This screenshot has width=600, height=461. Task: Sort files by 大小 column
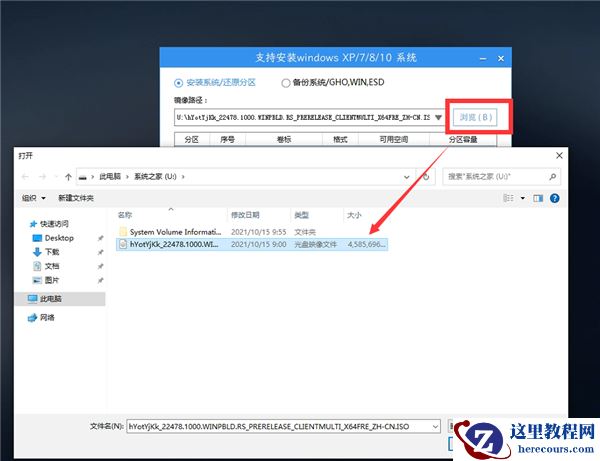pos(354,215)
